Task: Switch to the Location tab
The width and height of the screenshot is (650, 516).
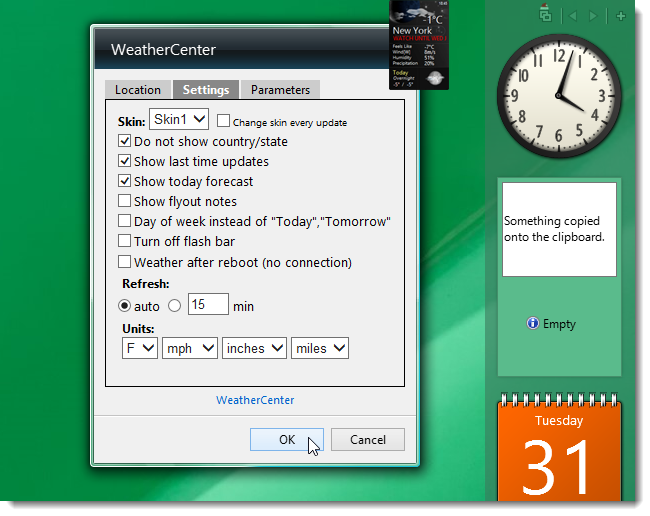Action: coord(138,90)
